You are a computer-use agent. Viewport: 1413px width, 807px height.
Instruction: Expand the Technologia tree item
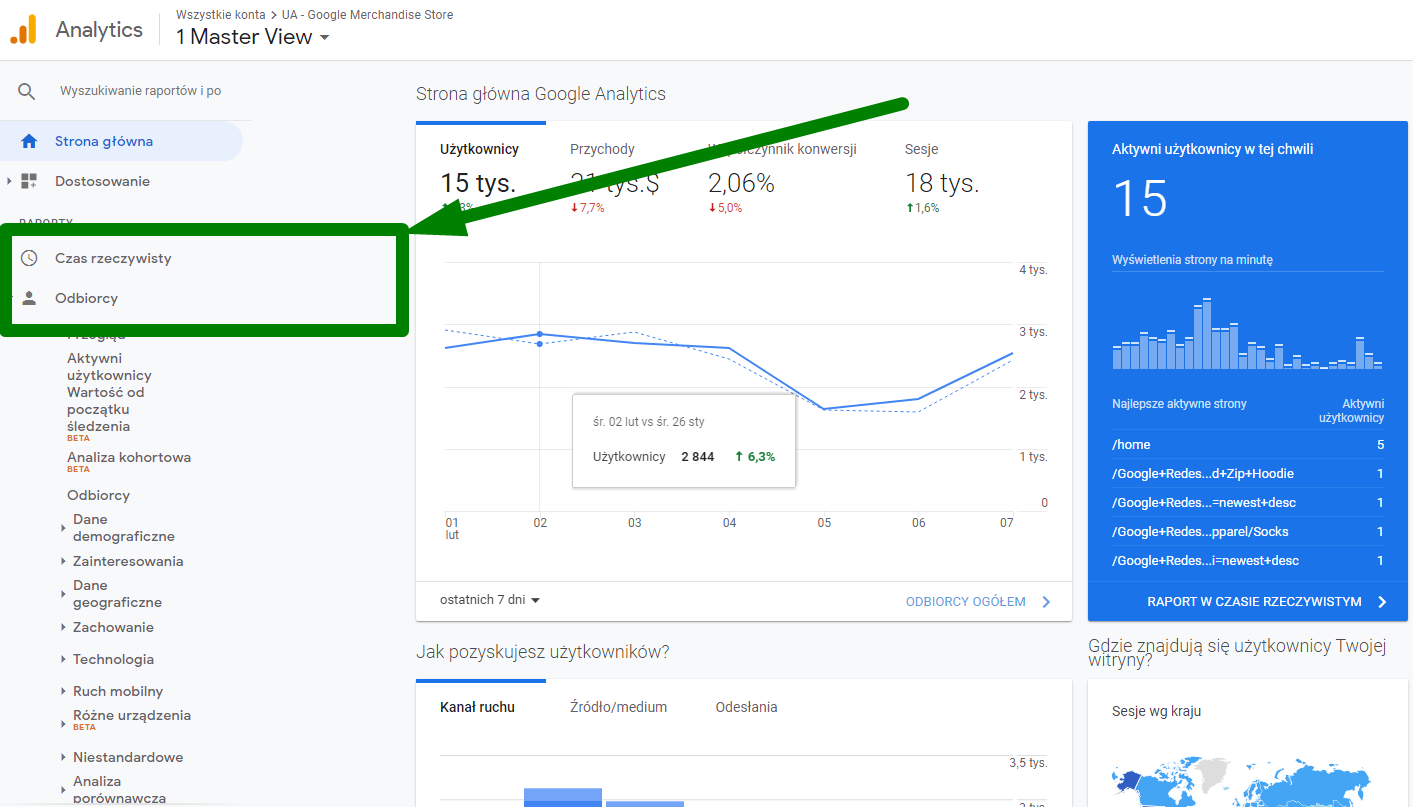point(63,659)
